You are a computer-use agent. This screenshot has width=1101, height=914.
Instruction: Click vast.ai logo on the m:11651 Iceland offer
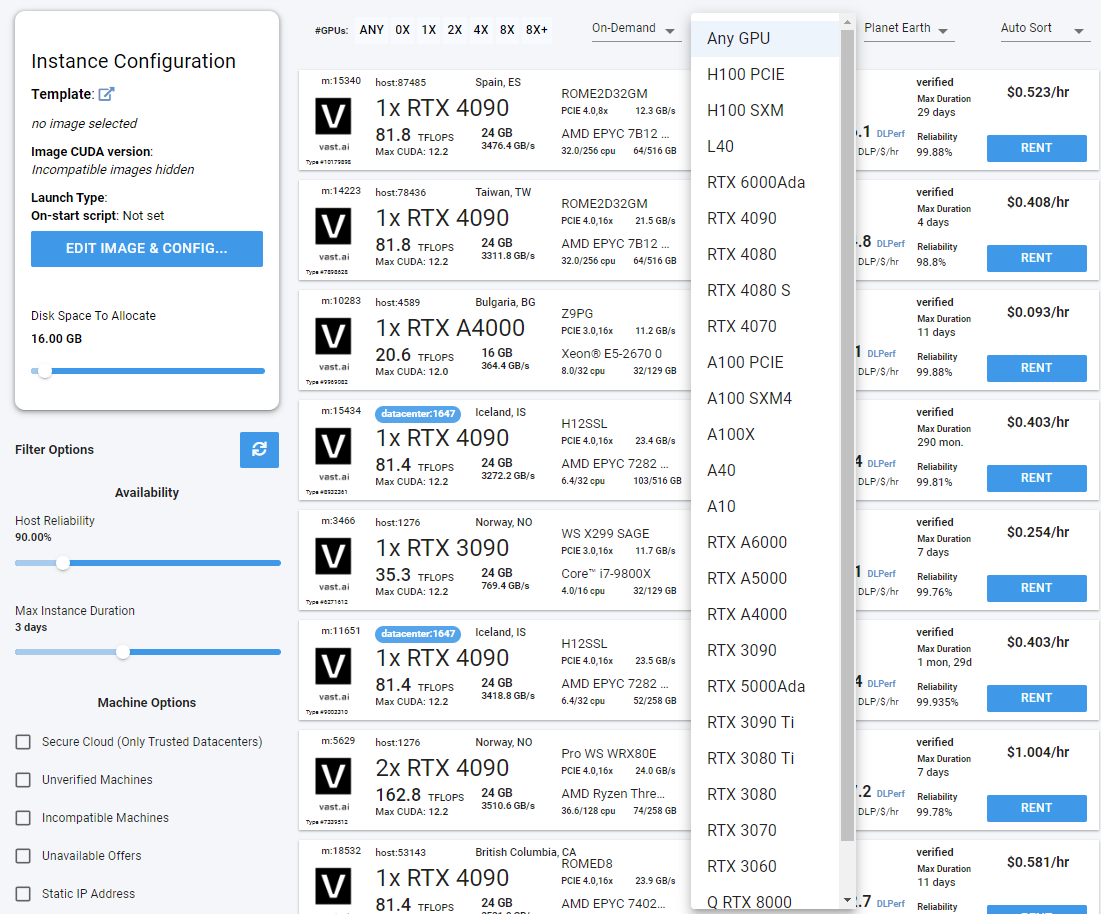pos(333,666)
